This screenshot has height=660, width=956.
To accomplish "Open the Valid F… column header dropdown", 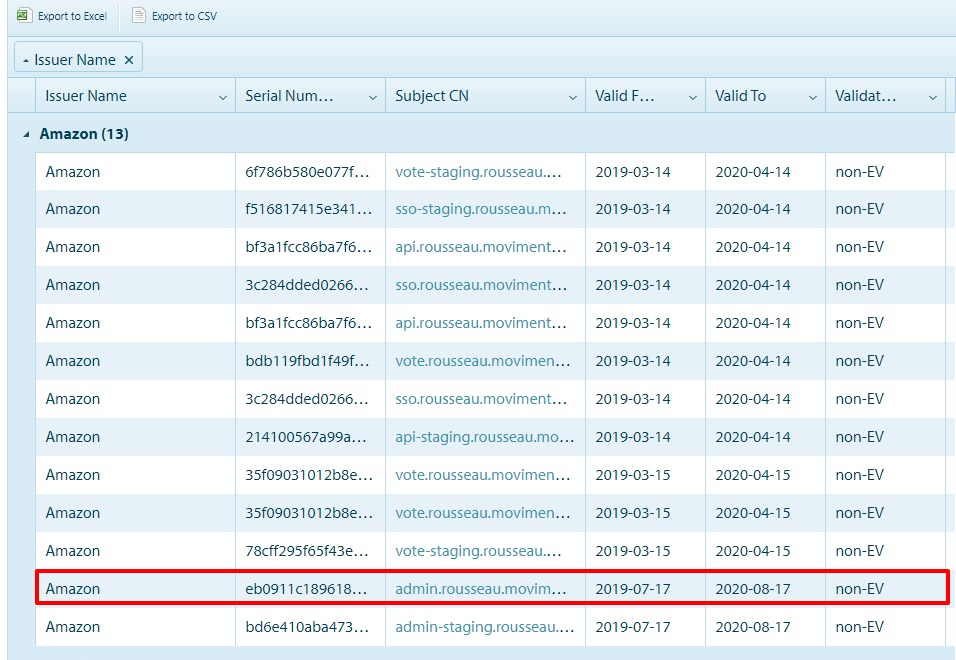I will [693, 97].
